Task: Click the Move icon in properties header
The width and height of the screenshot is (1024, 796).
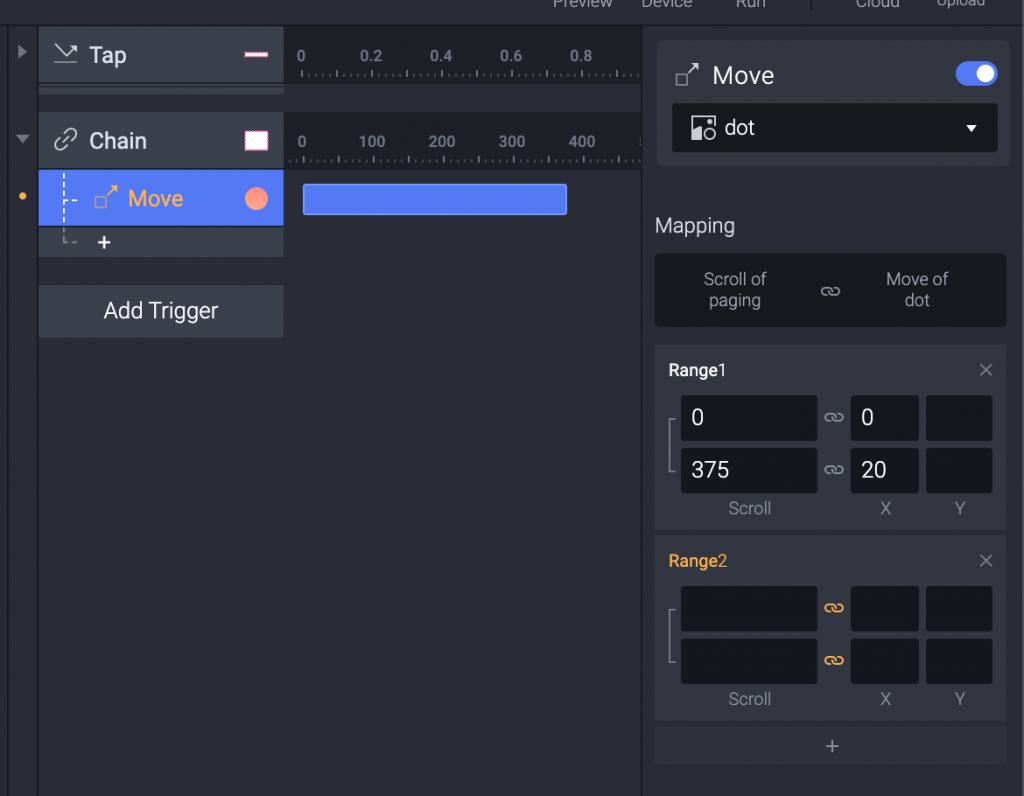Action: click(x=687, y=75)
